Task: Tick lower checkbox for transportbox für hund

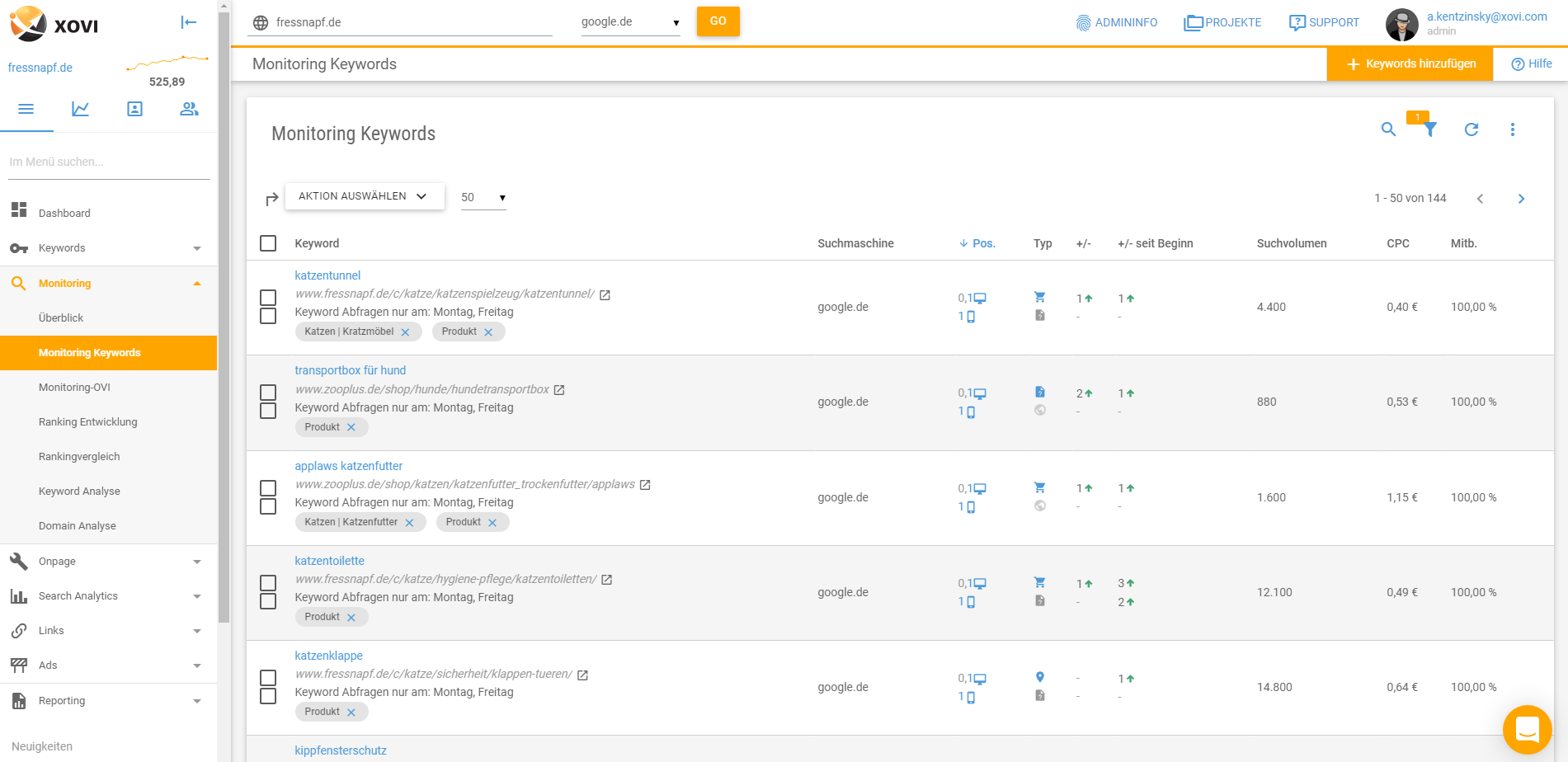Action: (x=268, y=411)
